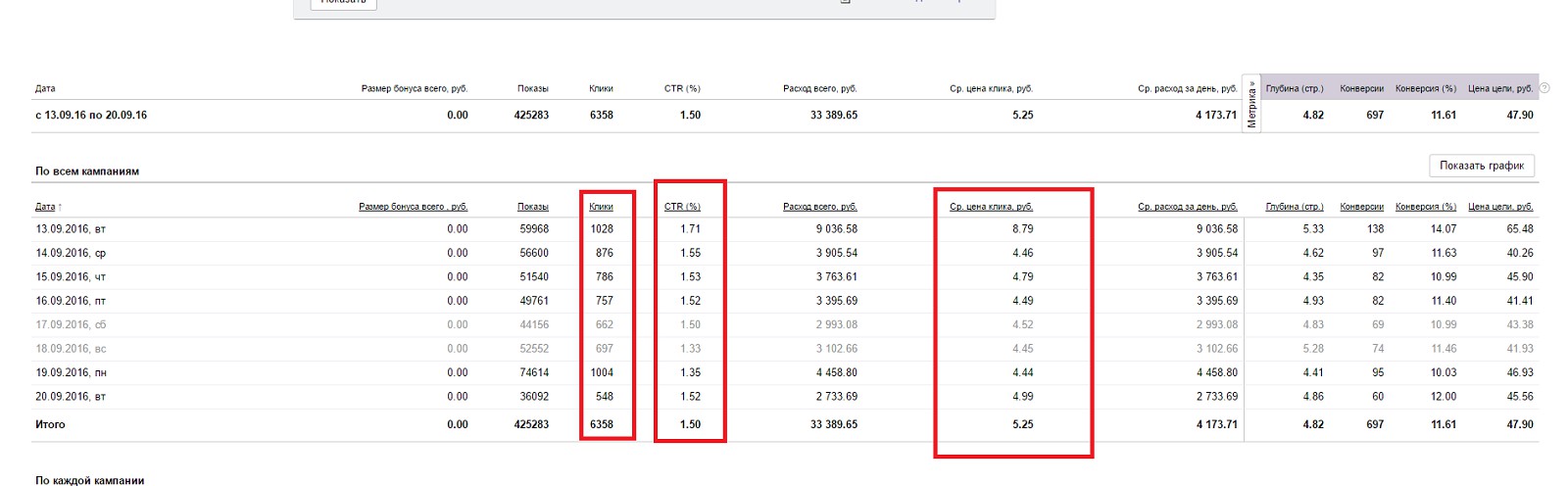Screen dimensions: 1568x486
Task: Sort by the underlined CTR (%) header
Action: pyautogui.click(x=682, y=207)
